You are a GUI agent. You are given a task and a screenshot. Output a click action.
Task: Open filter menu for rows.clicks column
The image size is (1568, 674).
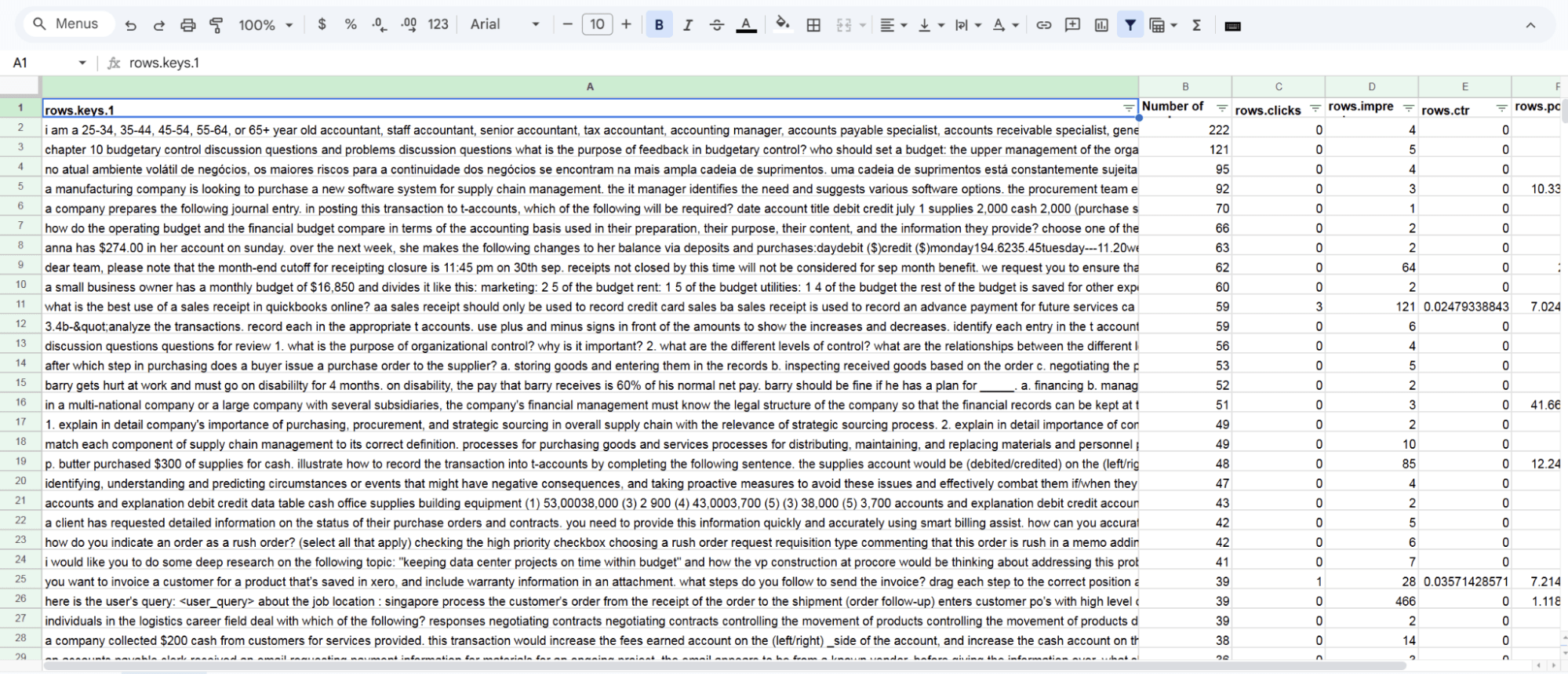1315,109
